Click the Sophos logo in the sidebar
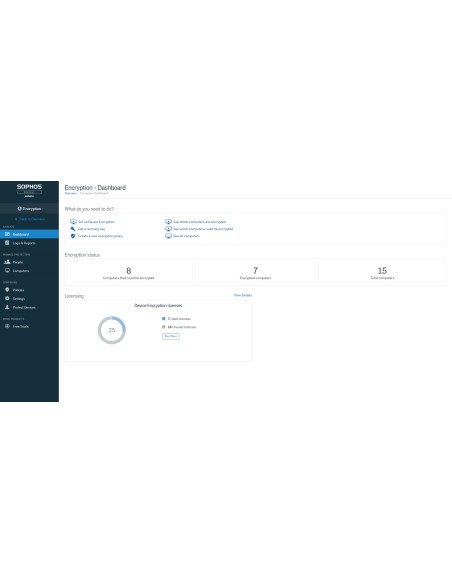This screenshot has width=452, height=584. [29, 187]
